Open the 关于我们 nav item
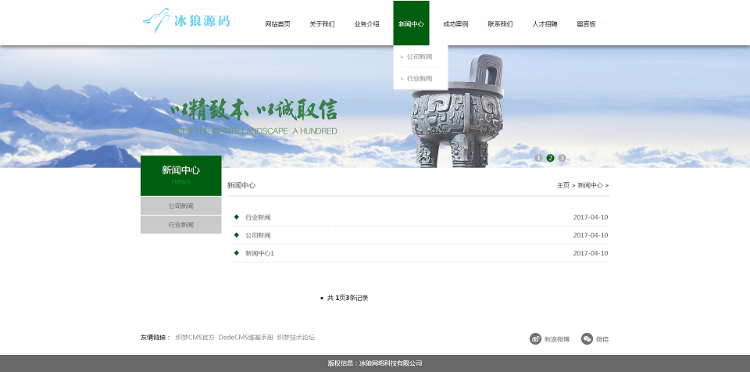 click(322, 24)
